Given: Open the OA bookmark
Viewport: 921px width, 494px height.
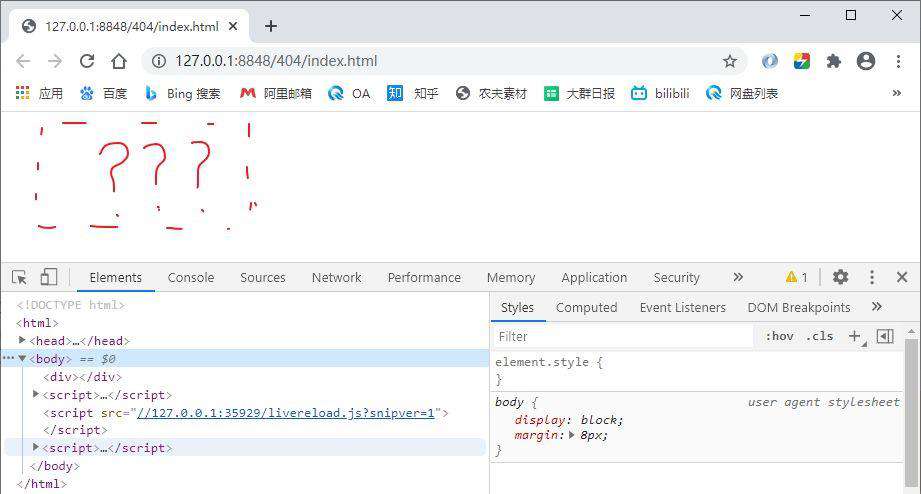Looking at the screenshot, I should coord(349,93).
